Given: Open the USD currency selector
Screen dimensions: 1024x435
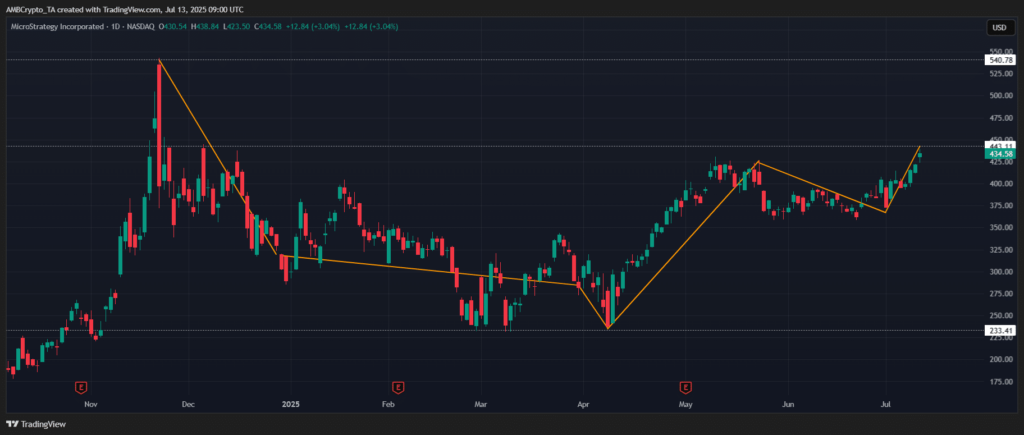Looking at the screenshot, I should pyautogui.click(x=998, y=27).
